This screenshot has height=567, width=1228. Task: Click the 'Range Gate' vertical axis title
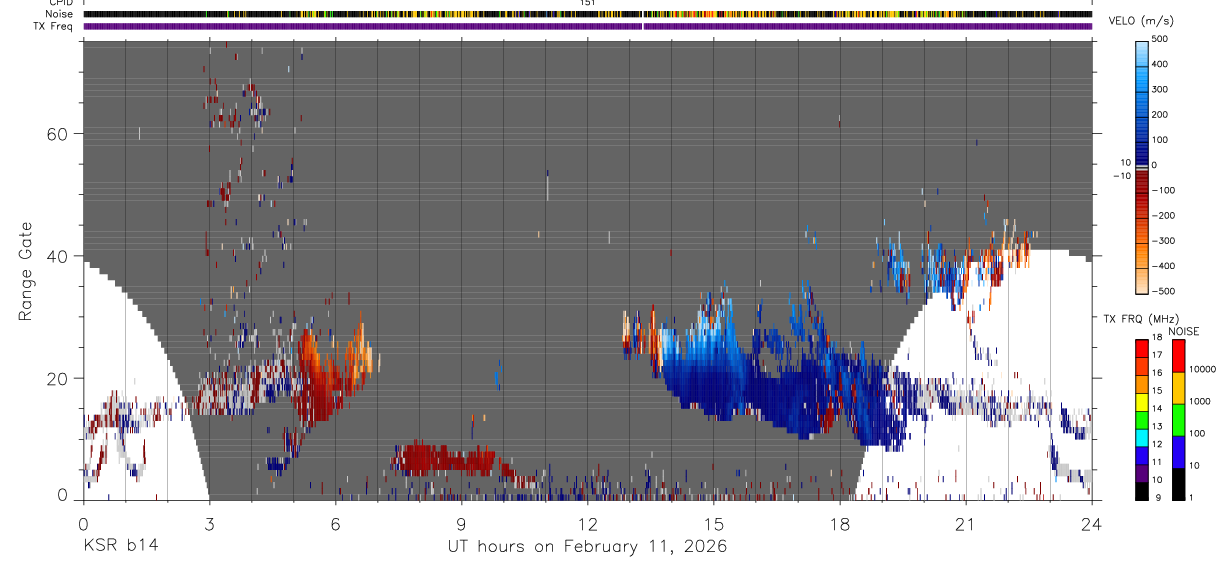[x=24, y=271]
